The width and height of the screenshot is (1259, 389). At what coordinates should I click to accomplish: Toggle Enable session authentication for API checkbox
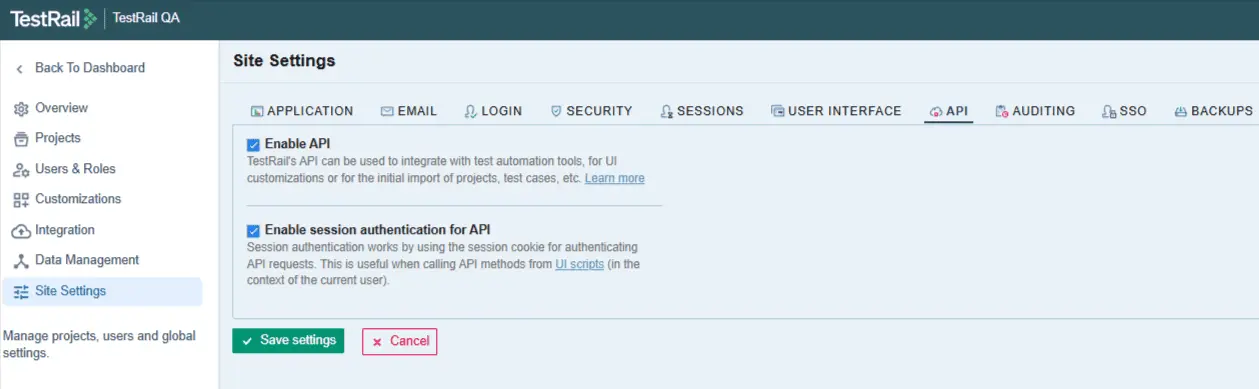click(253, 230)
